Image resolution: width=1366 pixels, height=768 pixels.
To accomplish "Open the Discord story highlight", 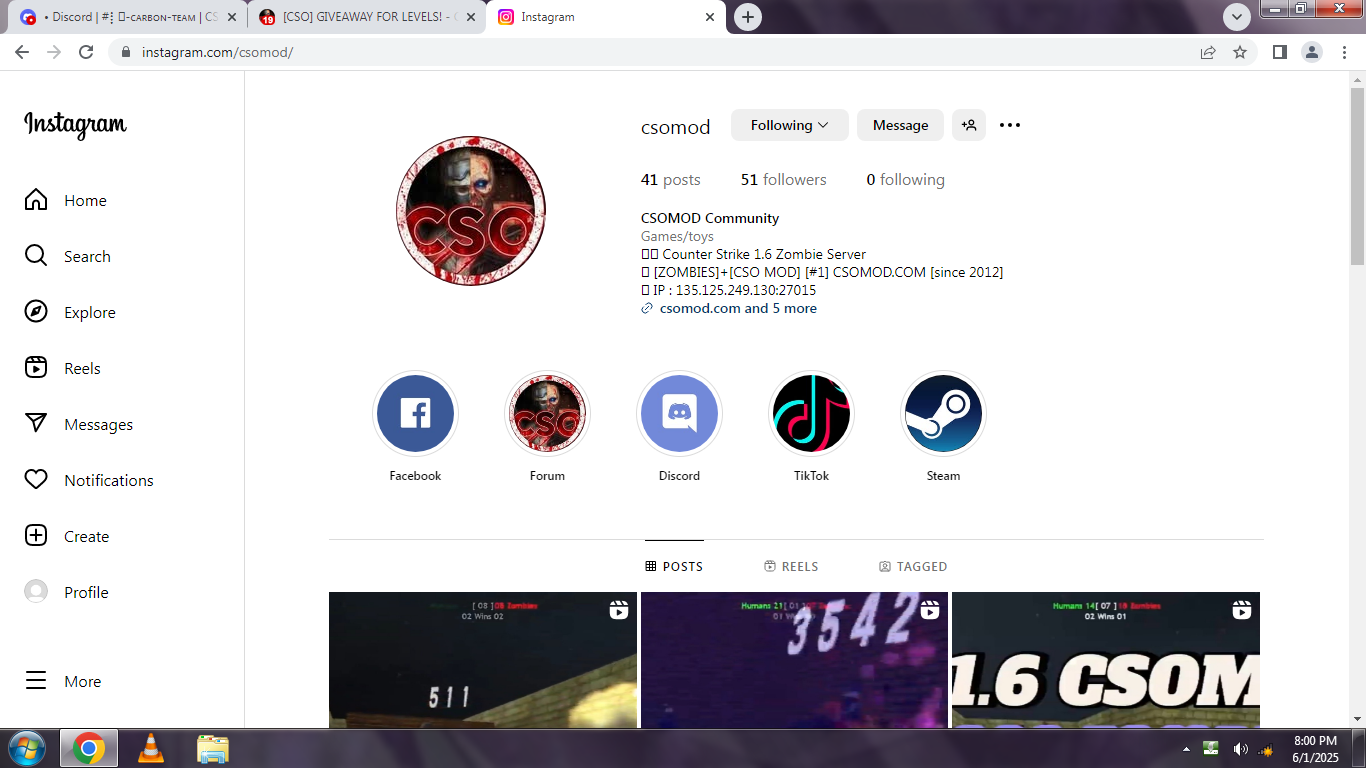I will tap(679, 414).
